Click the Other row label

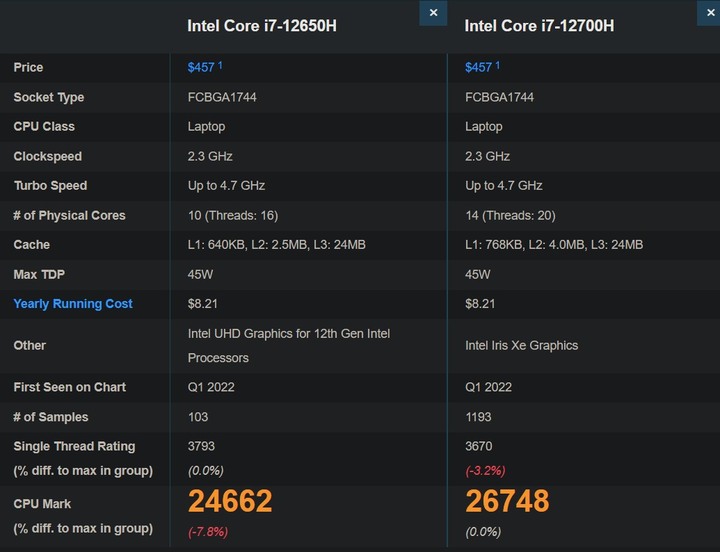pyautogui.click(x=30, y=345)
